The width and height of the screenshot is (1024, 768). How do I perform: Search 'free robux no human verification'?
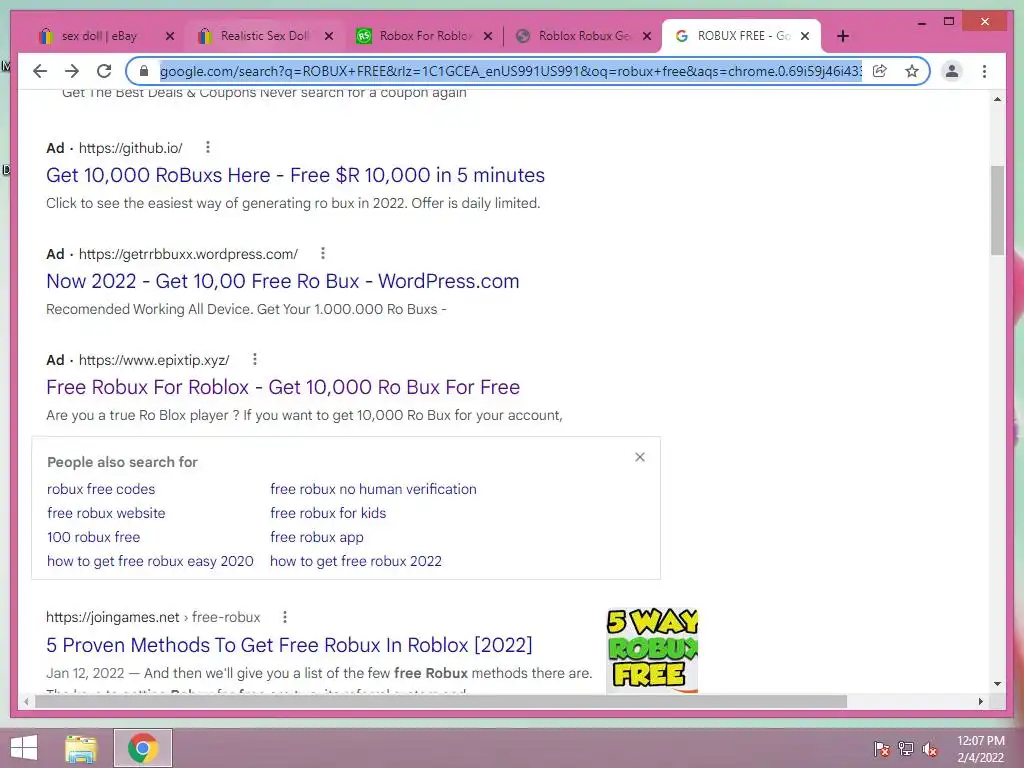point(374,489)
